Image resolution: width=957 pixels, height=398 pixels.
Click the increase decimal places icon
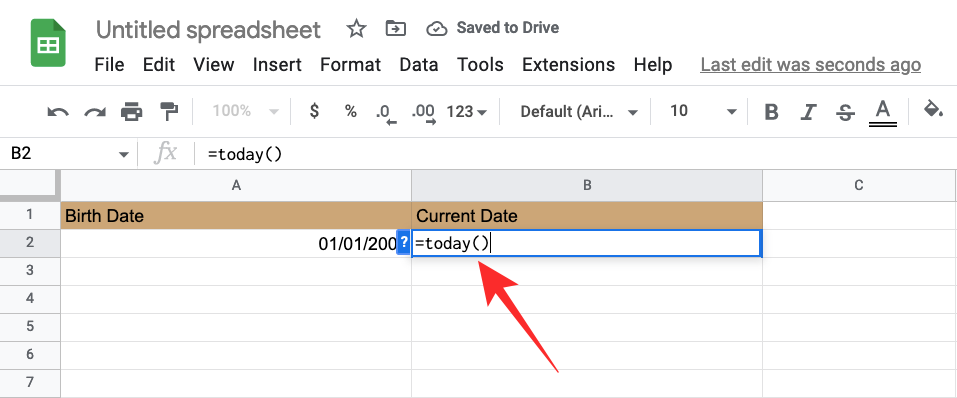pyautogui.click(x=424, y=113)
